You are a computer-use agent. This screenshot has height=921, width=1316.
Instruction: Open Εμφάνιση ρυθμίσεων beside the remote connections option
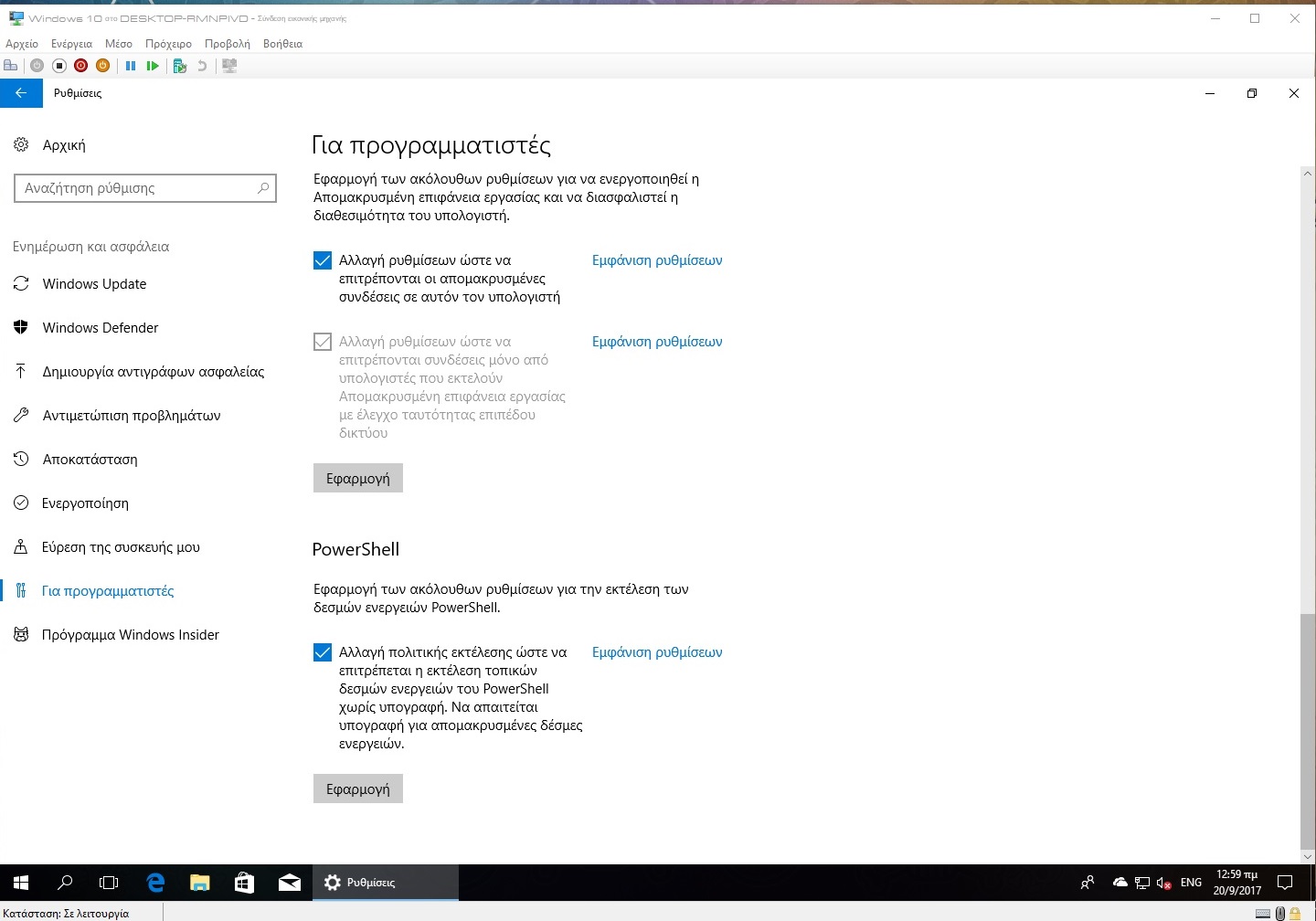pyautogui.click(x=657, y=260)
